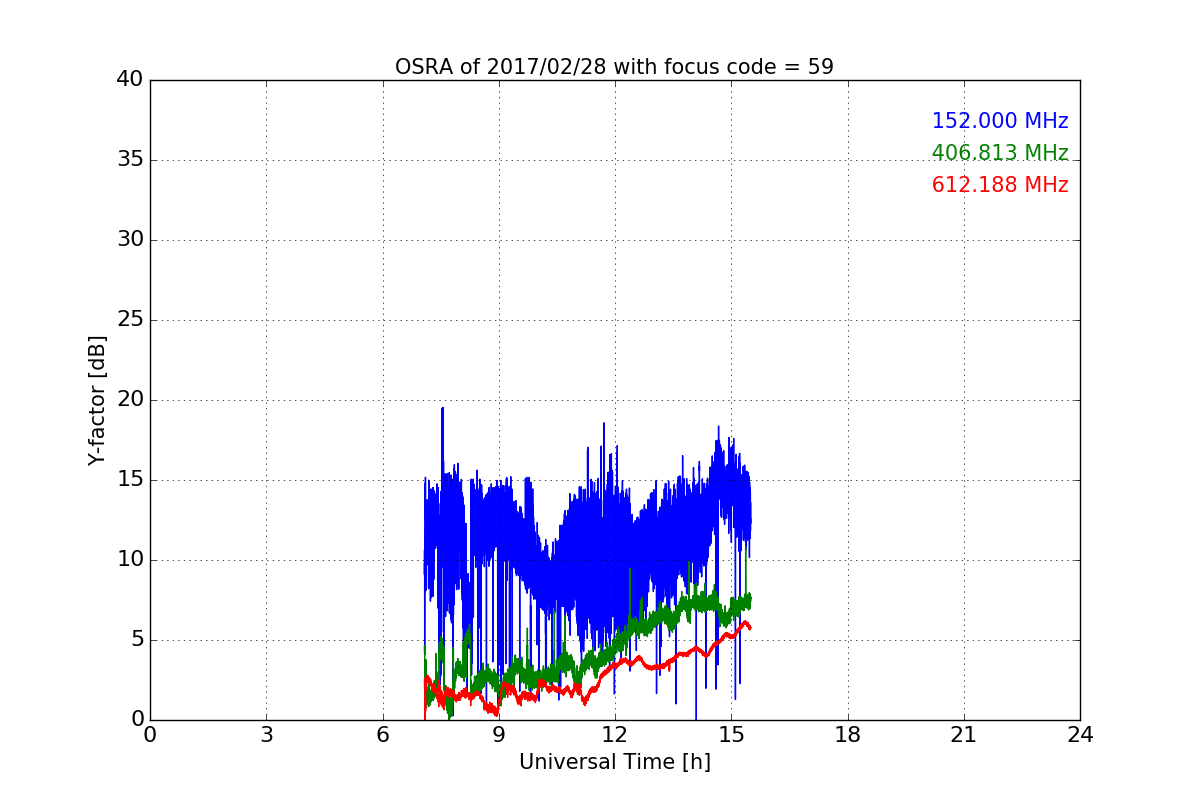
Task: Click the x-axis tick label '21'
Action: point(964,735)
